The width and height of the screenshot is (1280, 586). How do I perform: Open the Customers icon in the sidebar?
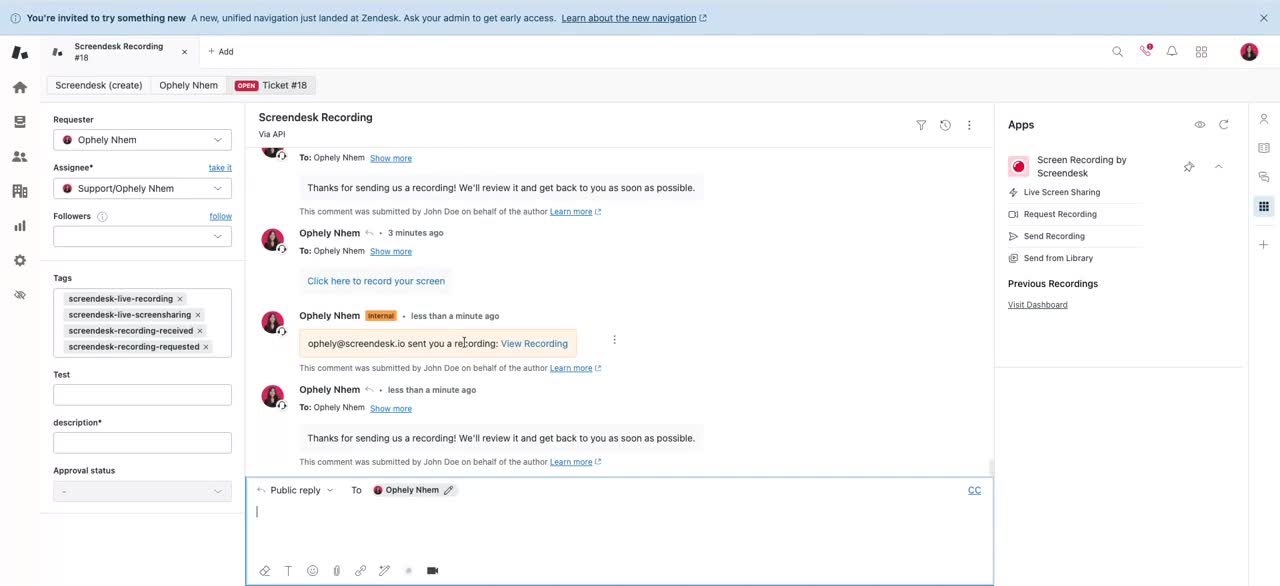pos(19,157)
